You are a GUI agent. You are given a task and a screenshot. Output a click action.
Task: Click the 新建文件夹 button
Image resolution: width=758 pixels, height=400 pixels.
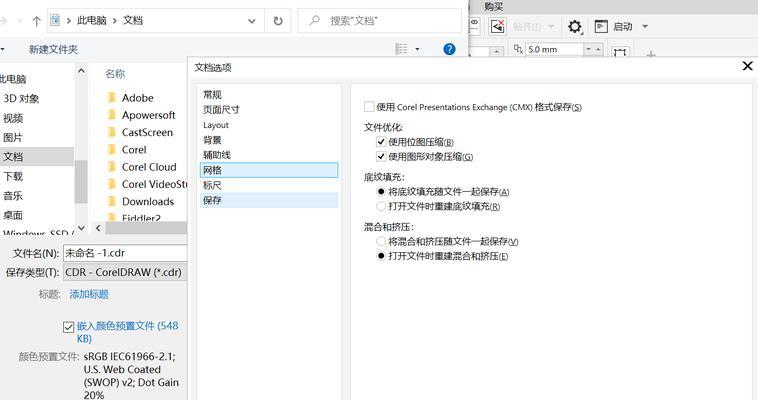tap(53, 49)
